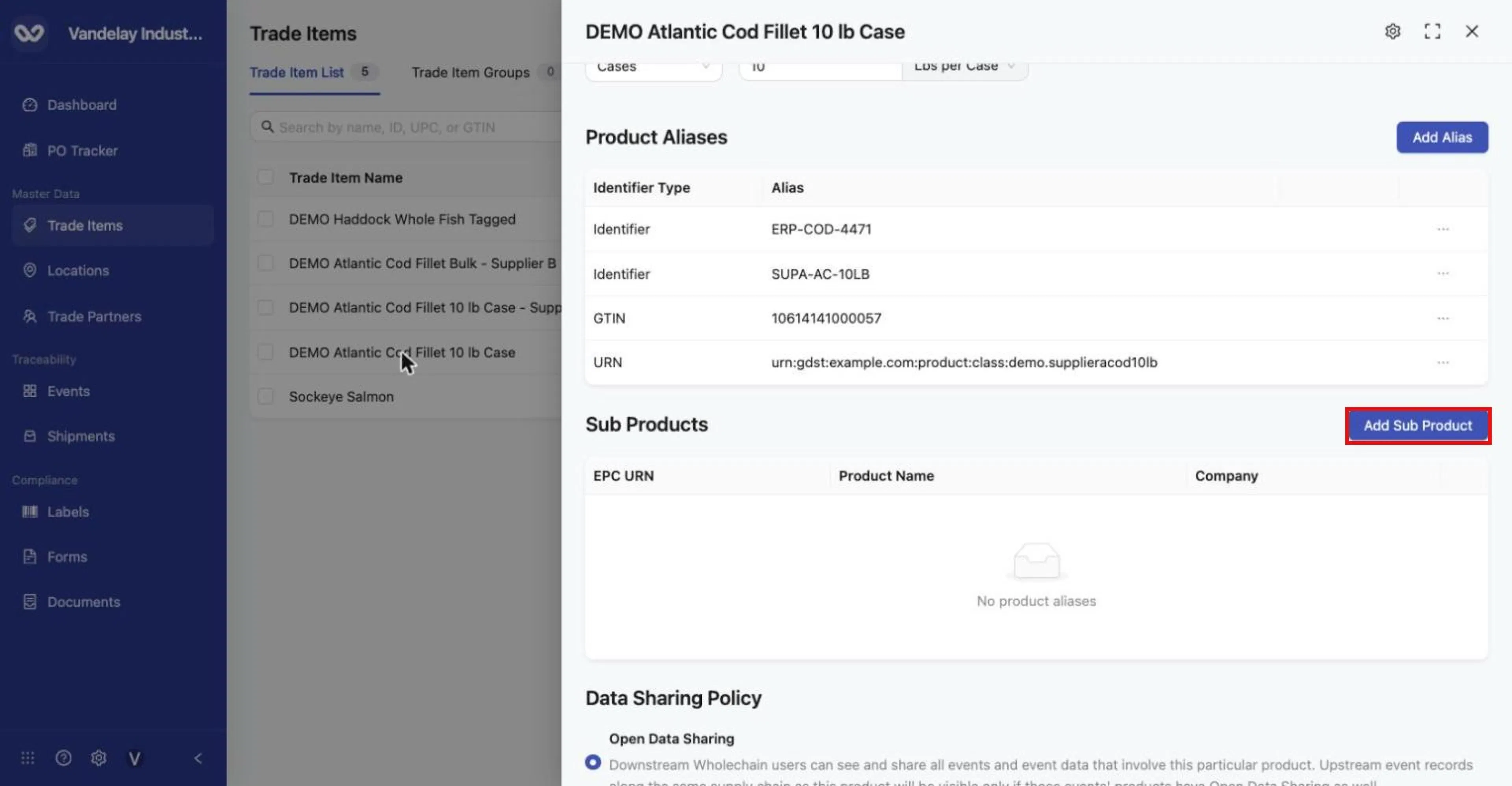Collapse the sidebar with arrow
The width and height of the screenshot is (1512, 786).
198,758
